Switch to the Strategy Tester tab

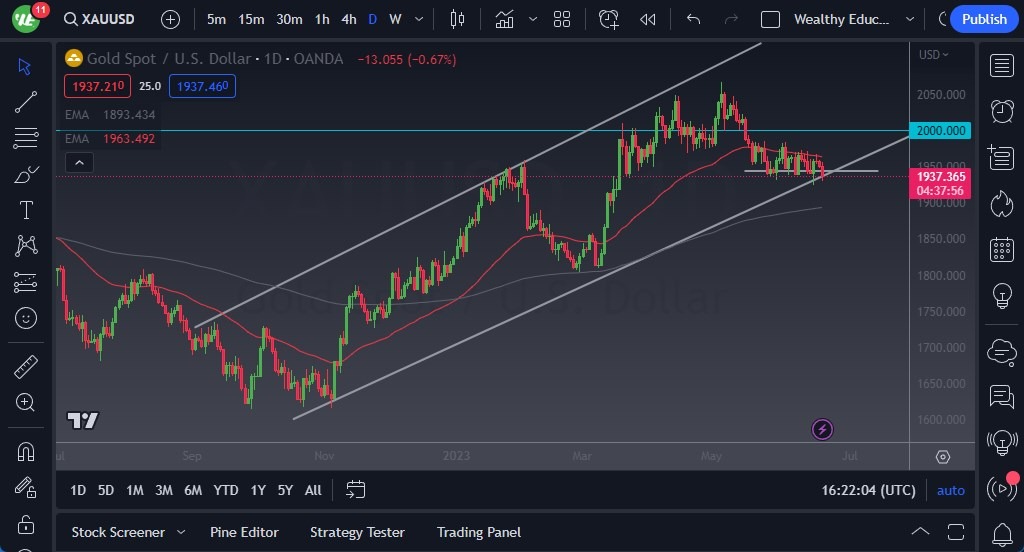coord(357,532)
